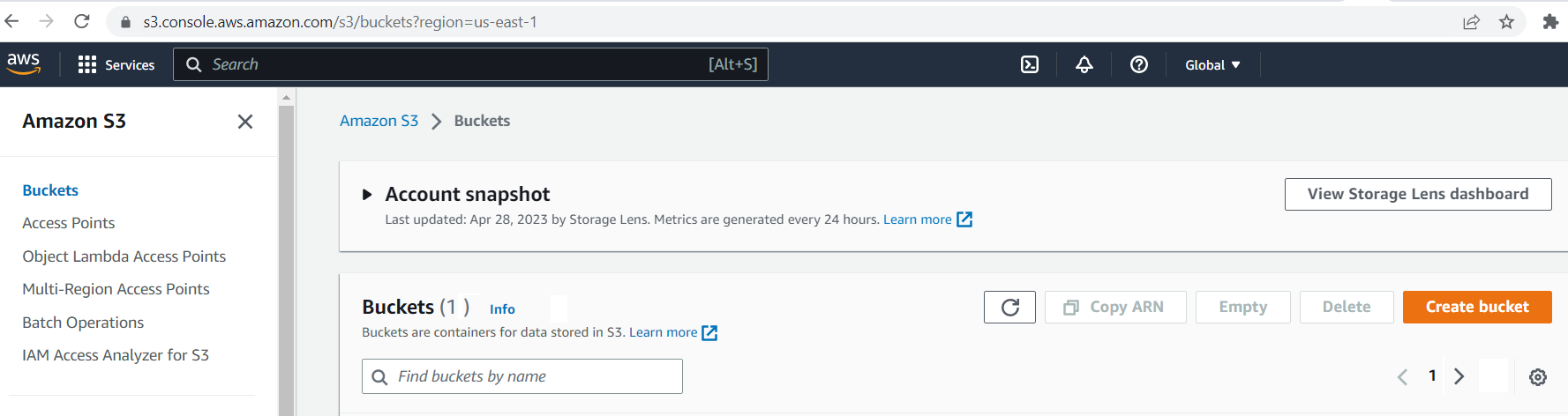Expand the Account snapshot section
The image size is (1568, 416).
(x=367, y=195)
